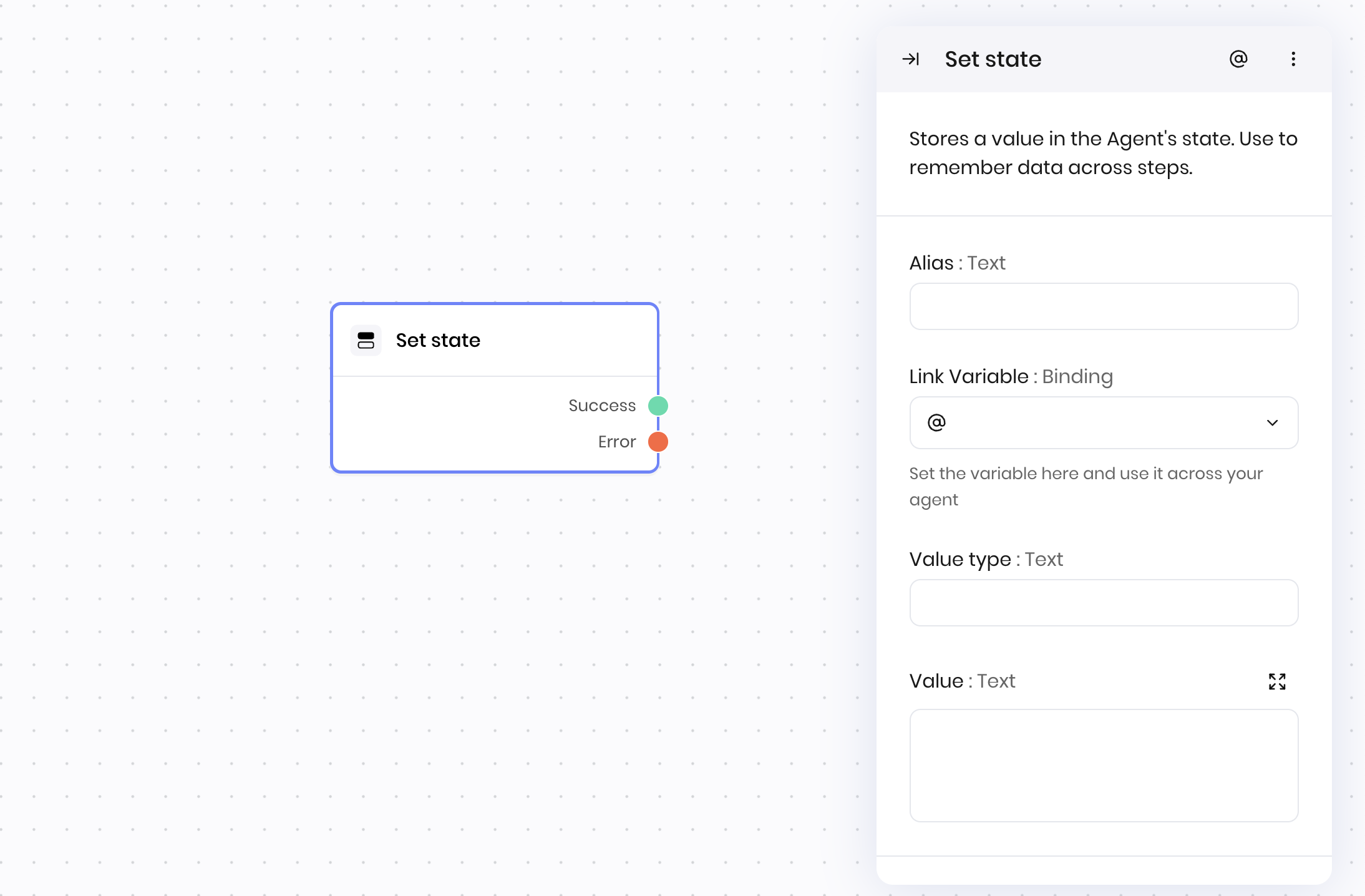Click into the Value text area
Viewport: 1365px width, 896px height.
[x=1103, y=765]
